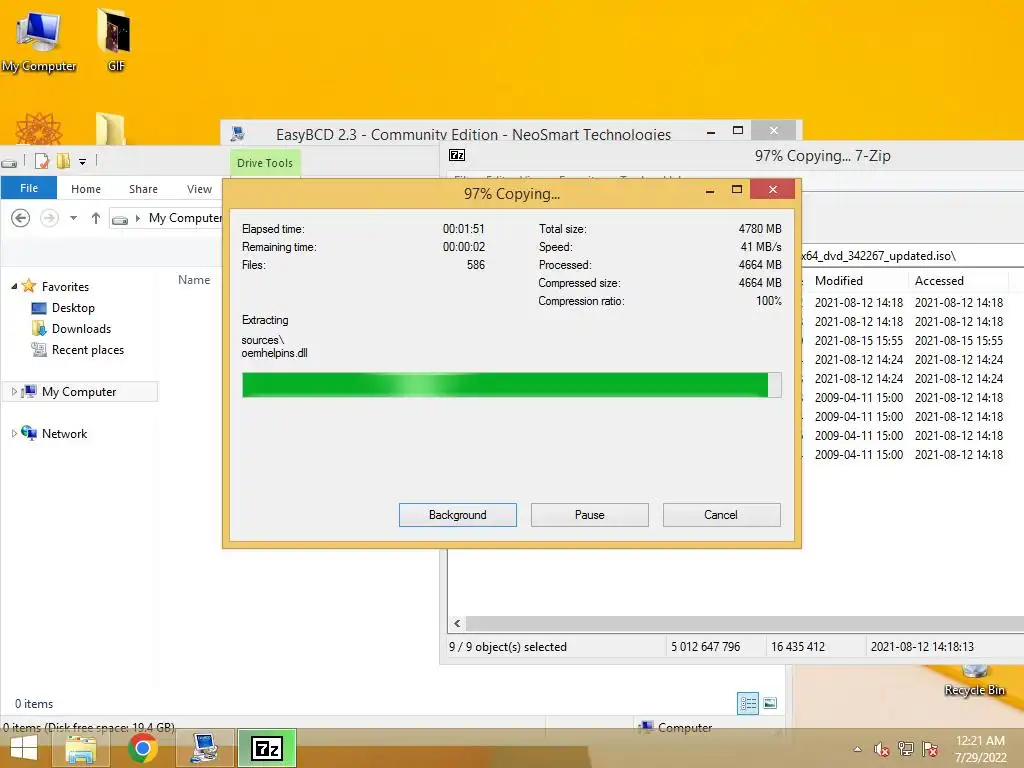
Task: Open the taskbar clock showing 12:21 AM
Action: click(x=980, y=749)
